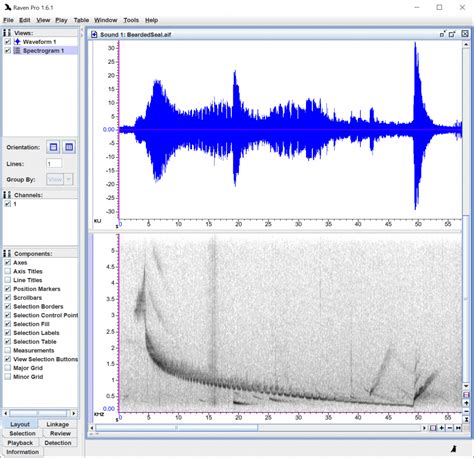
Task: Click the sound window icon beside 'Sound 1: BeardedSeal.aif'
Action: point(94,34)
